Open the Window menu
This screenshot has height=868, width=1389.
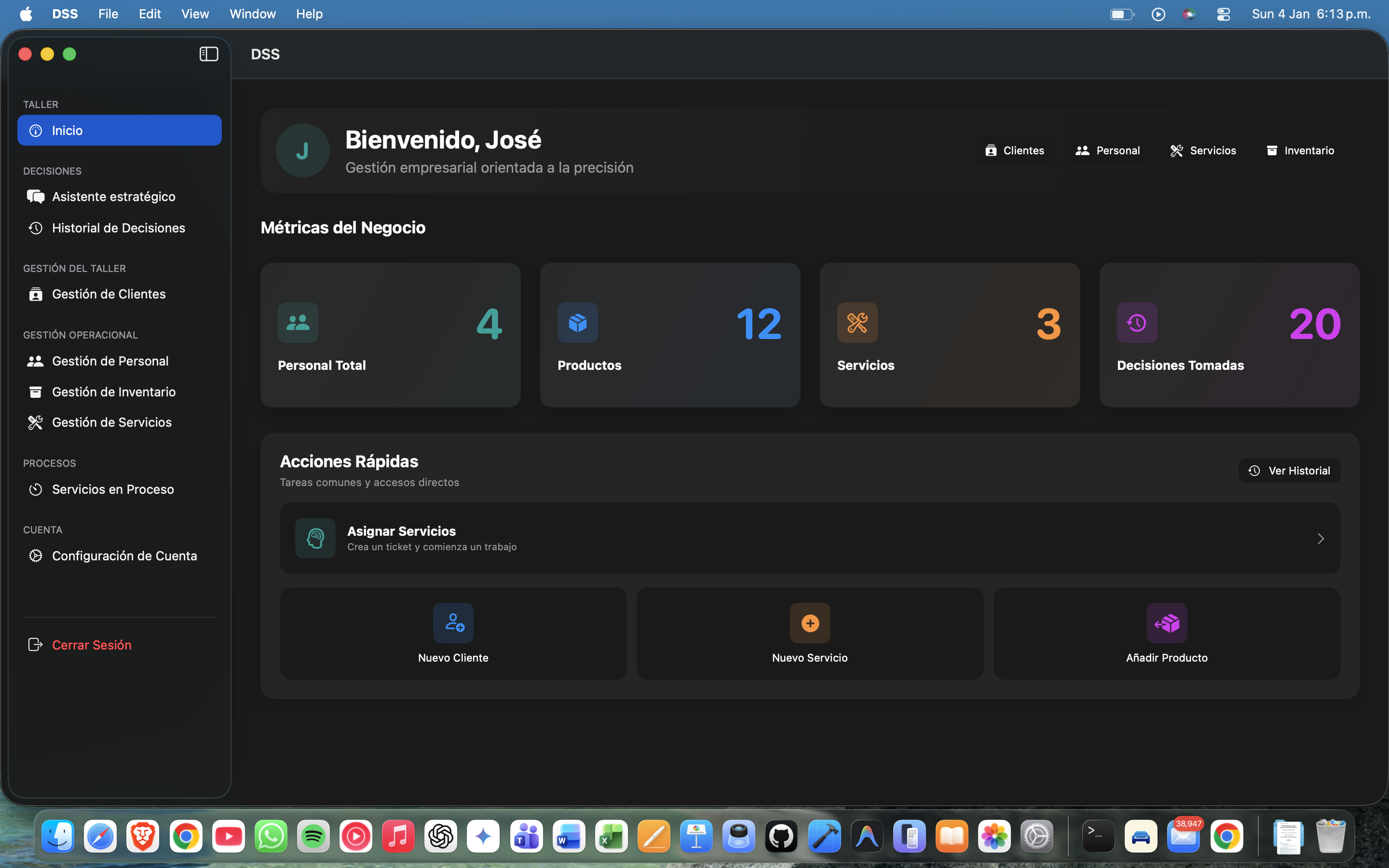[253, 14]
